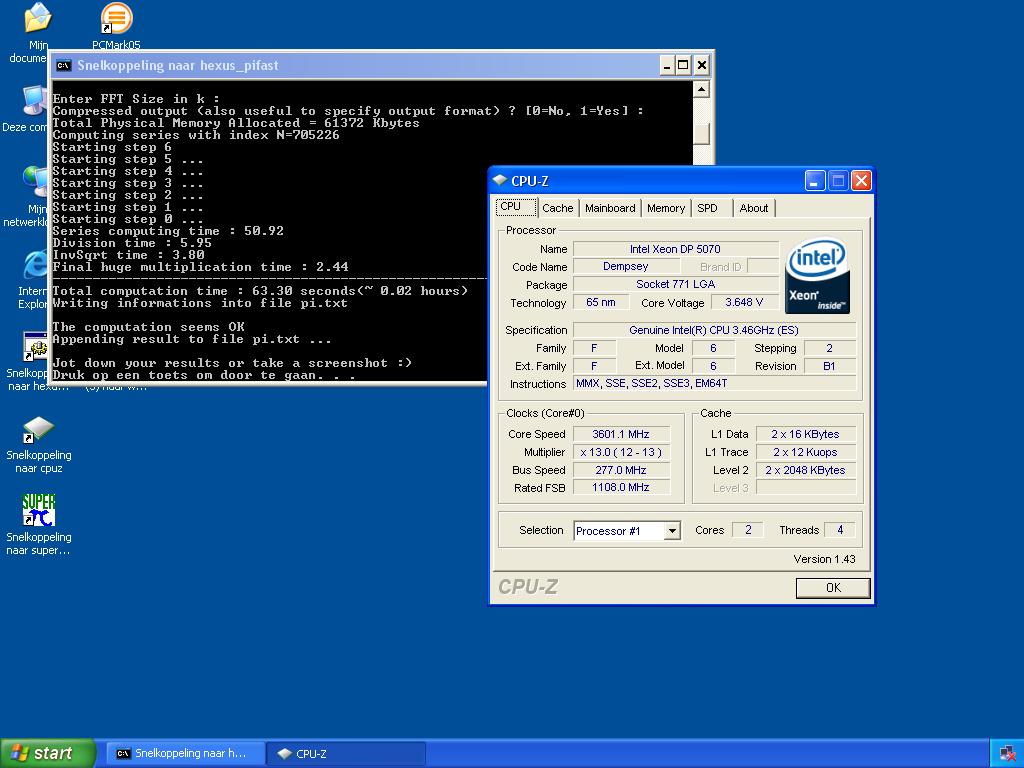This screenshot has width=1024, height=768.
Task: Minimize the hexus_pifast console window
Action: pyautogui.click(x=667, y=65)
